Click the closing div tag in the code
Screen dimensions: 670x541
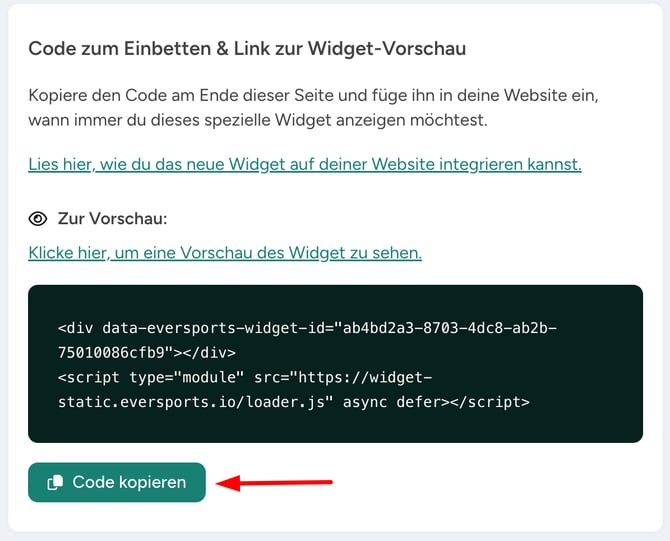209,352
